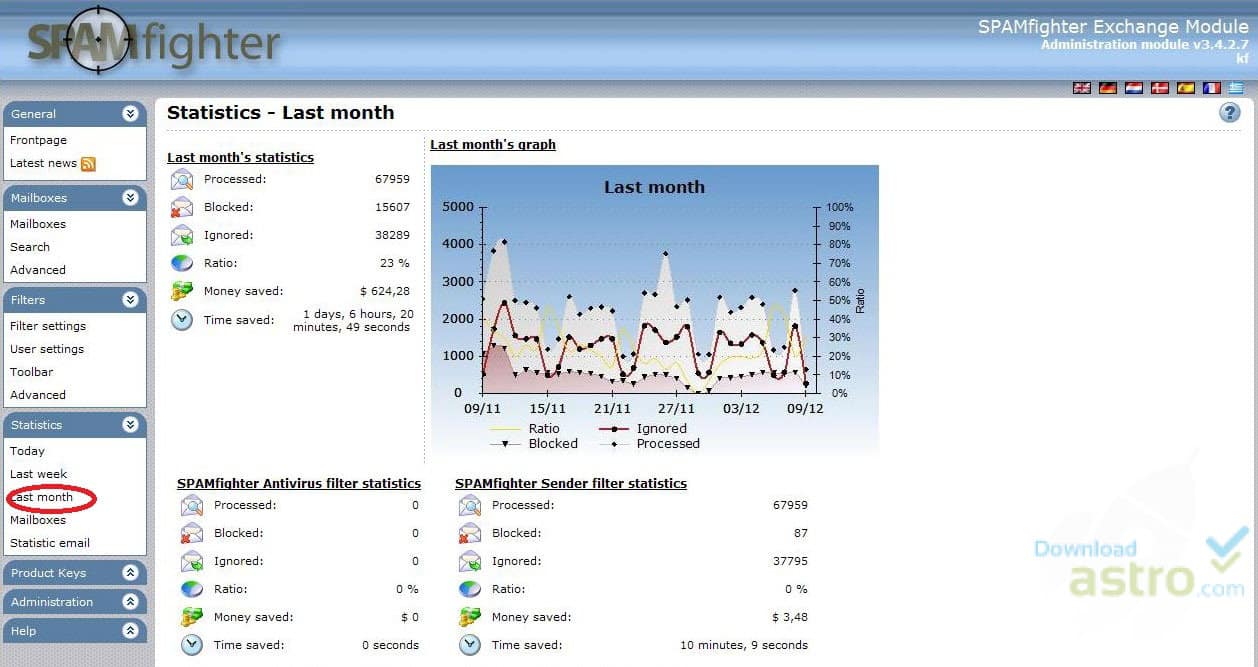Click Ratio pie icon in Antivirus filter statistics
Image resolution: width=1258 pixels, height=667 pixels.
(x=191, y=590)
